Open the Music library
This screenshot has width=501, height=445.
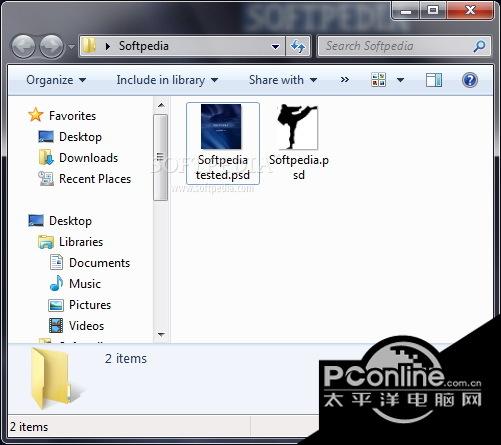(x=85, y=284)
